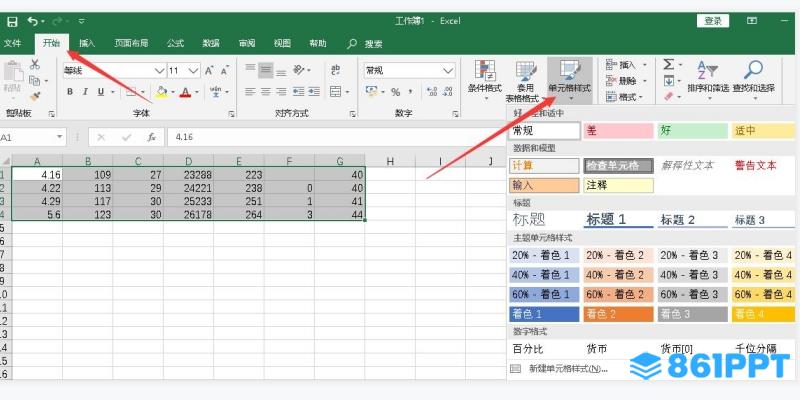Switch to the 页面布局 (Page Layout) tab
Screen dimensions: 800x400
pos(131,44)
